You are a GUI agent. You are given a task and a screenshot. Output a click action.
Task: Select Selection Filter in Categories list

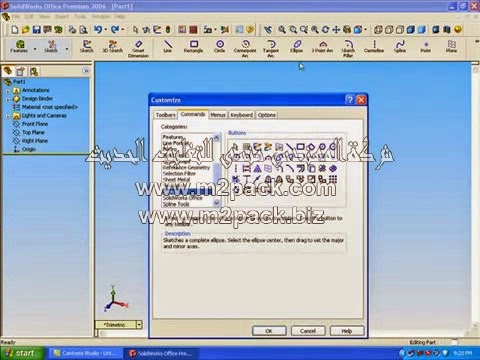click(x=179, y=174)
